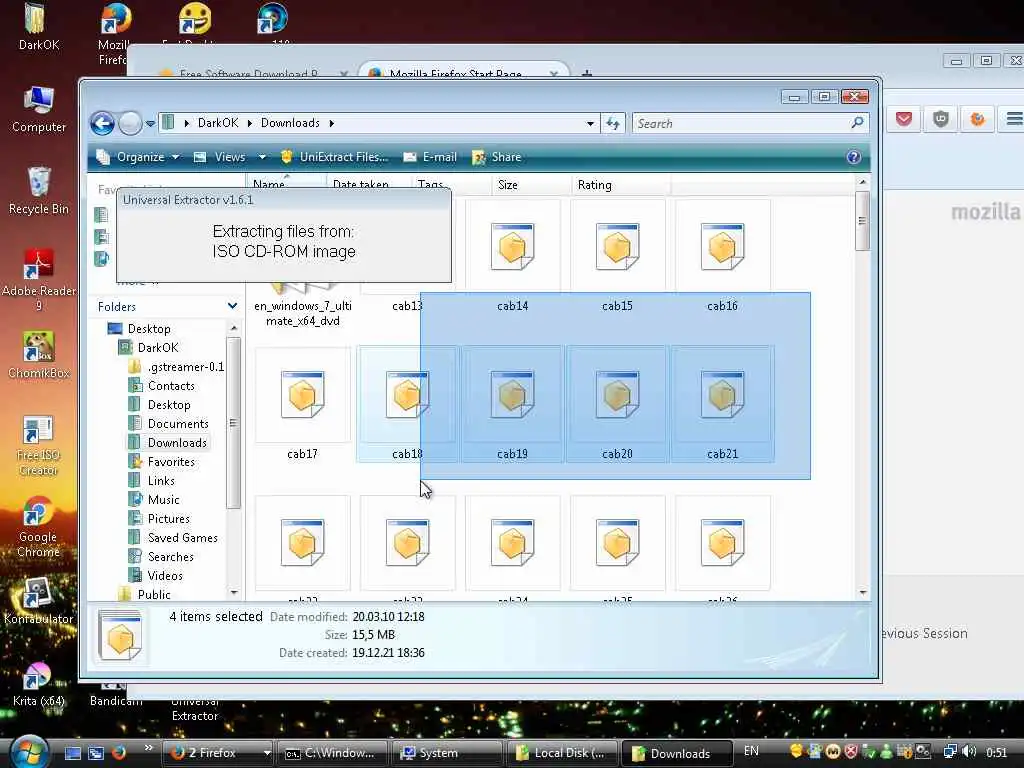Image resolution: width=1024 pixels, height=768 pixels.
Task: Click the file list scroll-down arrow
Action: [x=862, y=592]
